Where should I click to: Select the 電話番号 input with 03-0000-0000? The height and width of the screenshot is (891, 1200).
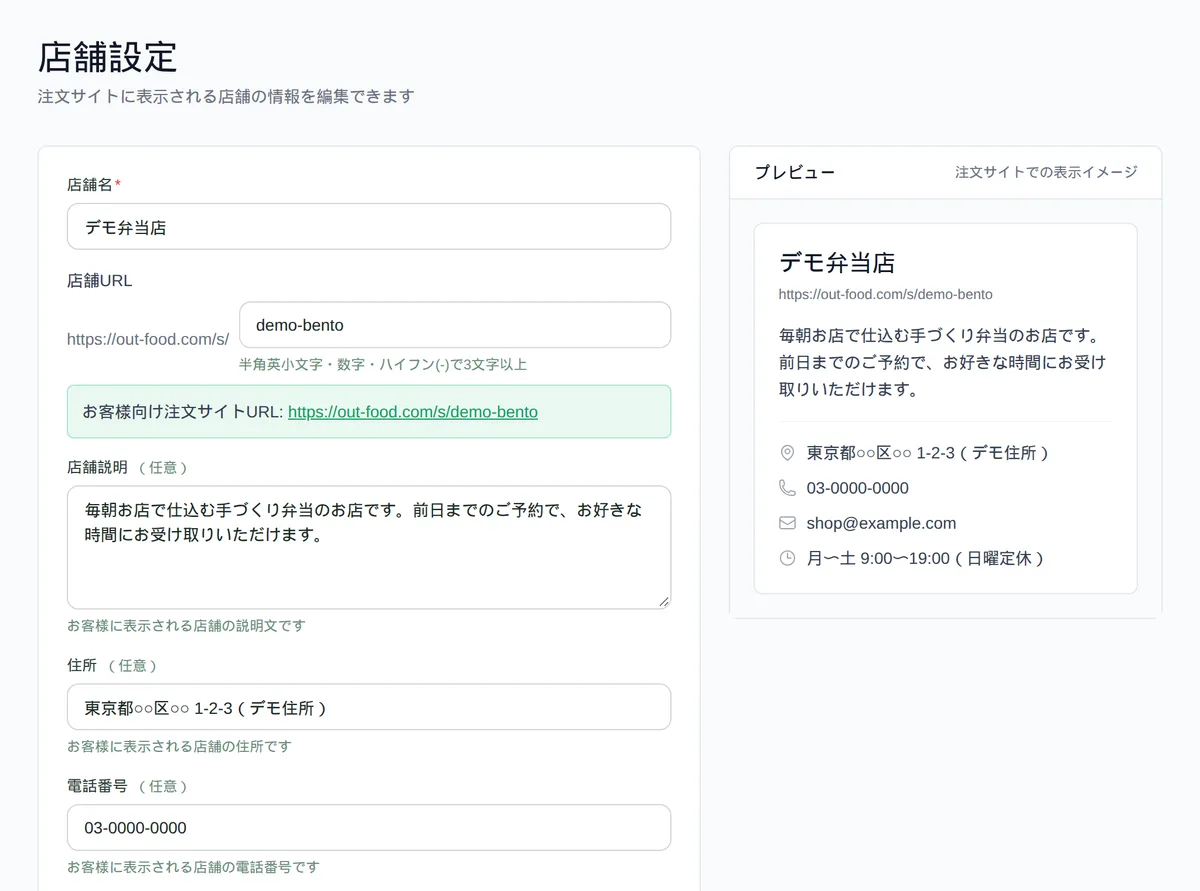click(x=369, y=828)
